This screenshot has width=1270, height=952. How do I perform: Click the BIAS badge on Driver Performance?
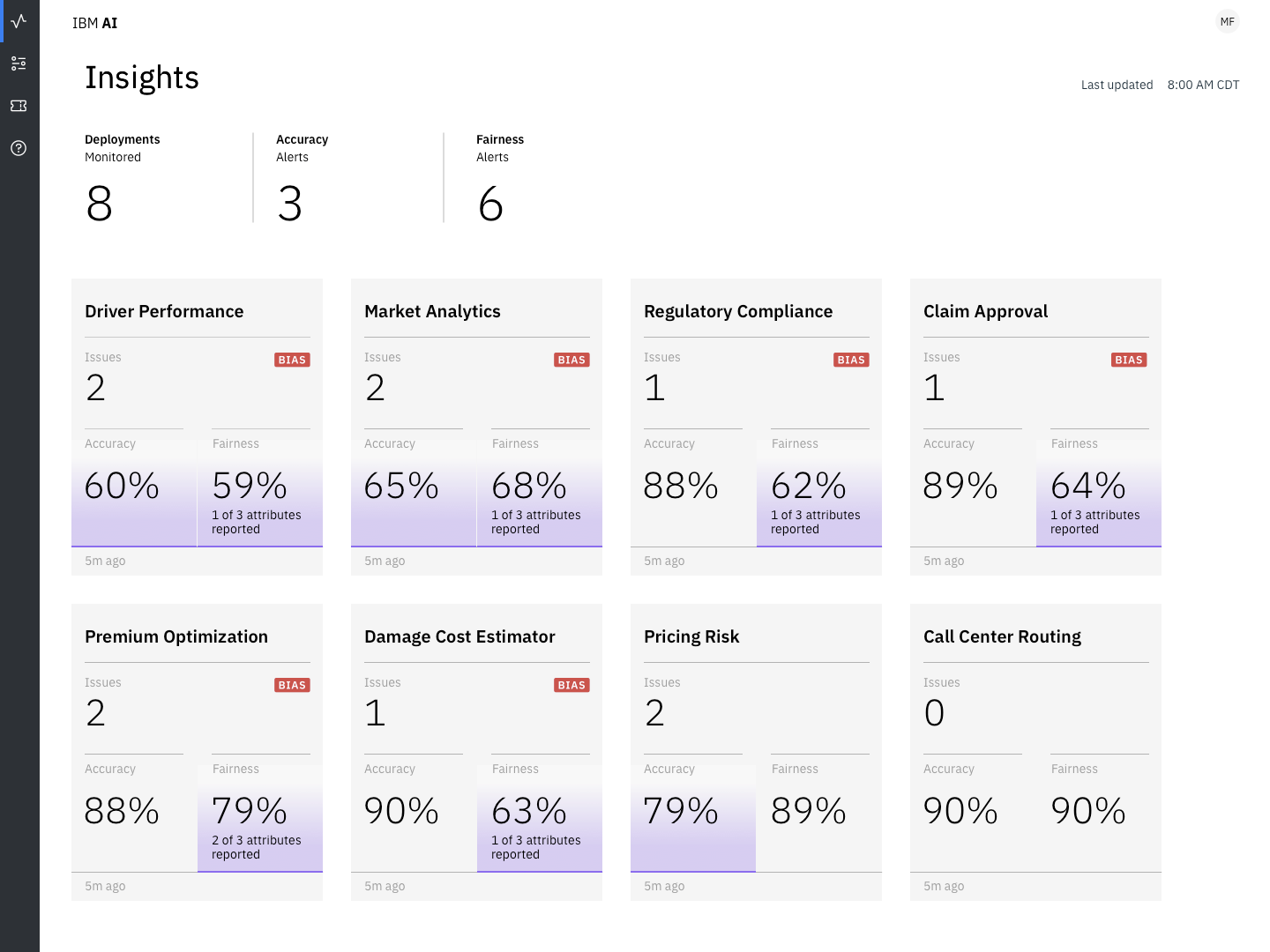(292, 360)
